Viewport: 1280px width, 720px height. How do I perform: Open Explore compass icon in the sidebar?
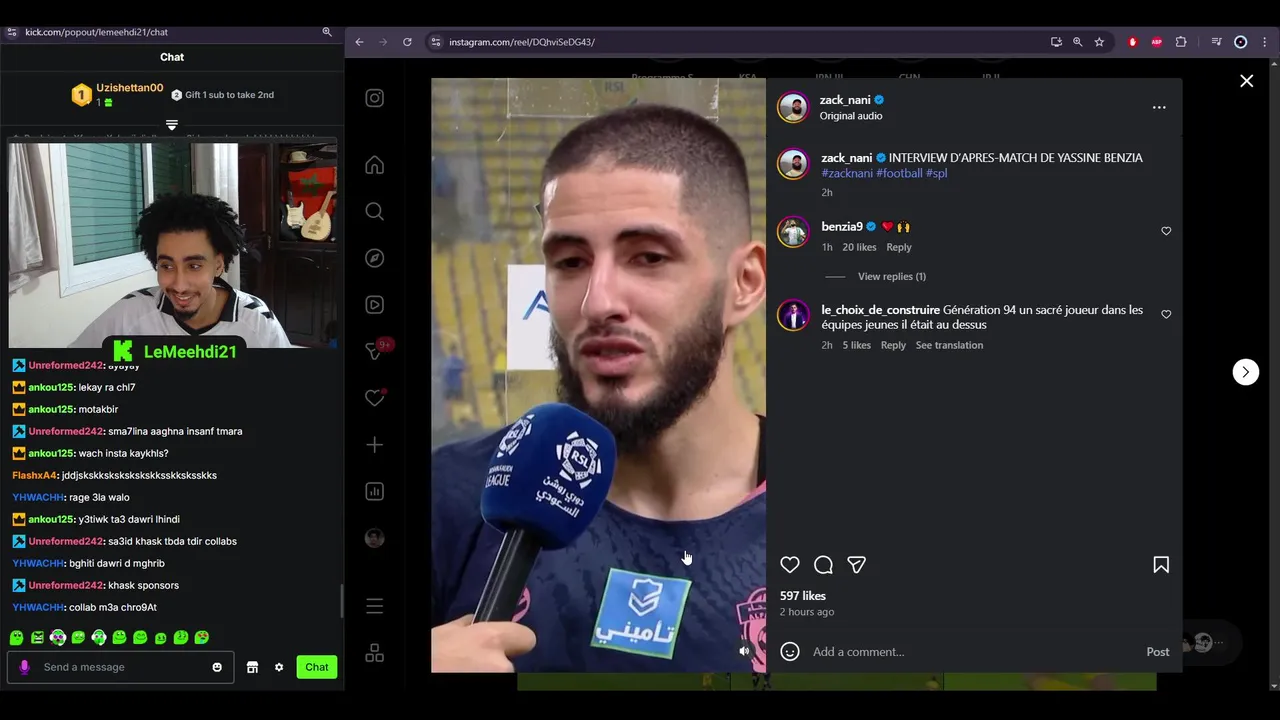(x=374, y=258)
